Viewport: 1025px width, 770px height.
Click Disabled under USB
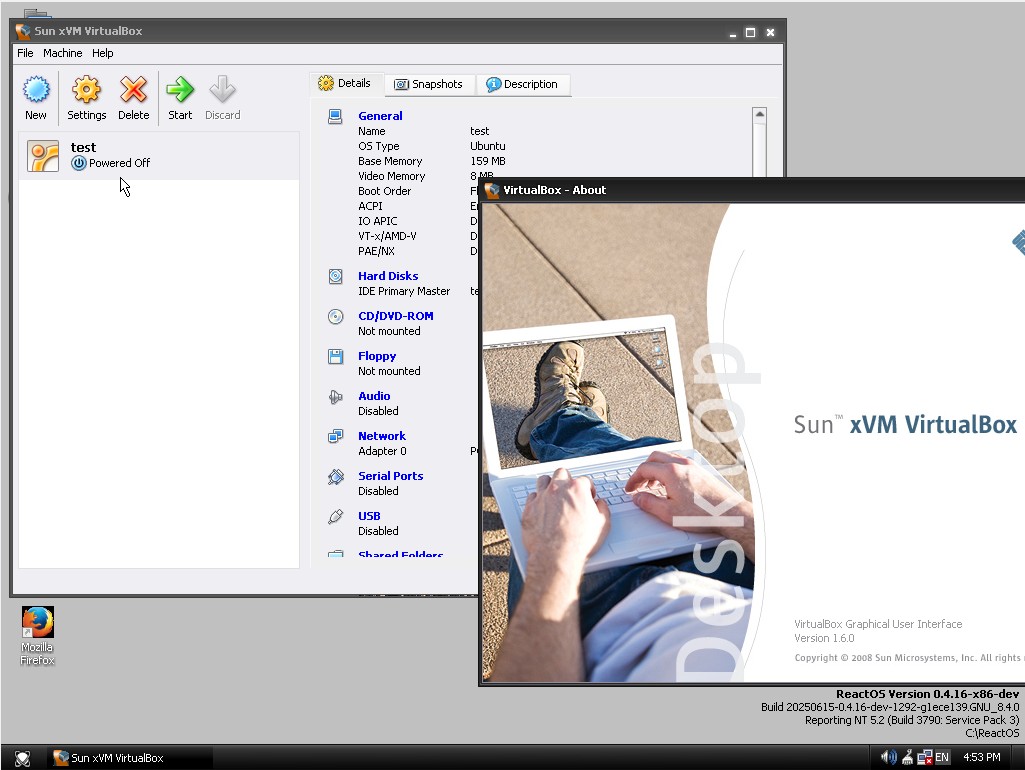click(x=378, y=531)
